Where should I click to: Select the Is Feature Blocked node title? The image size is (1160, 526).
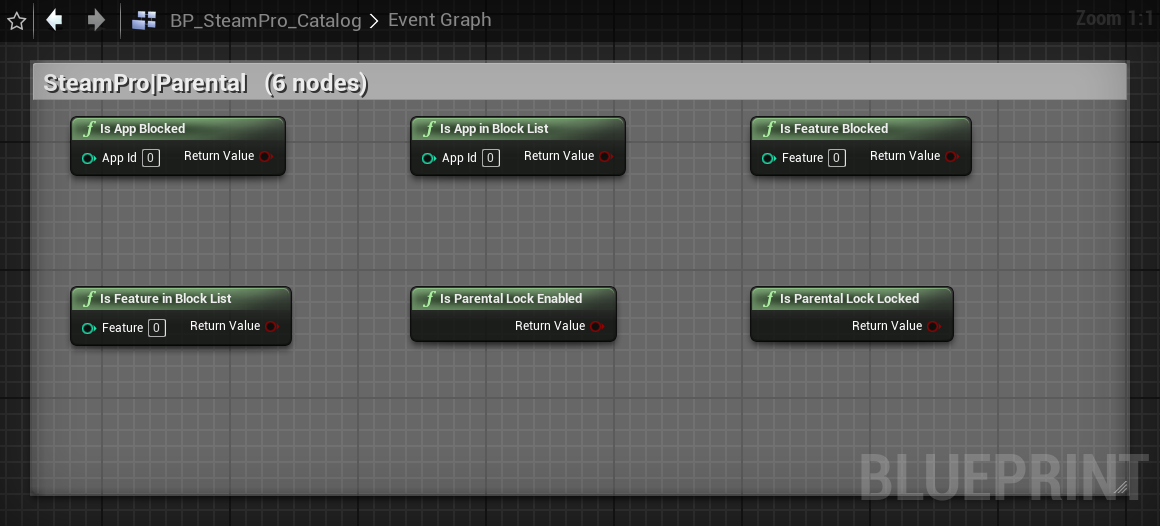(x=834, y=129)
